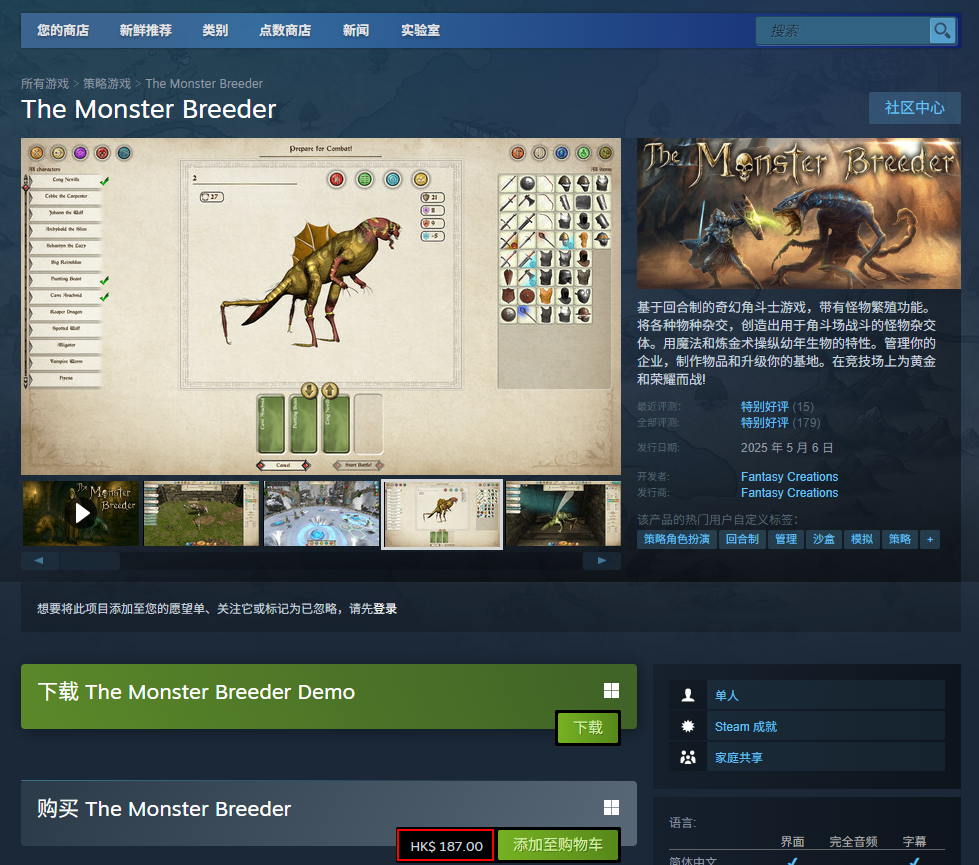The image size is (979, 865).
Task: Open the 社区中心 community hub
Action: [x=914, y=108]
